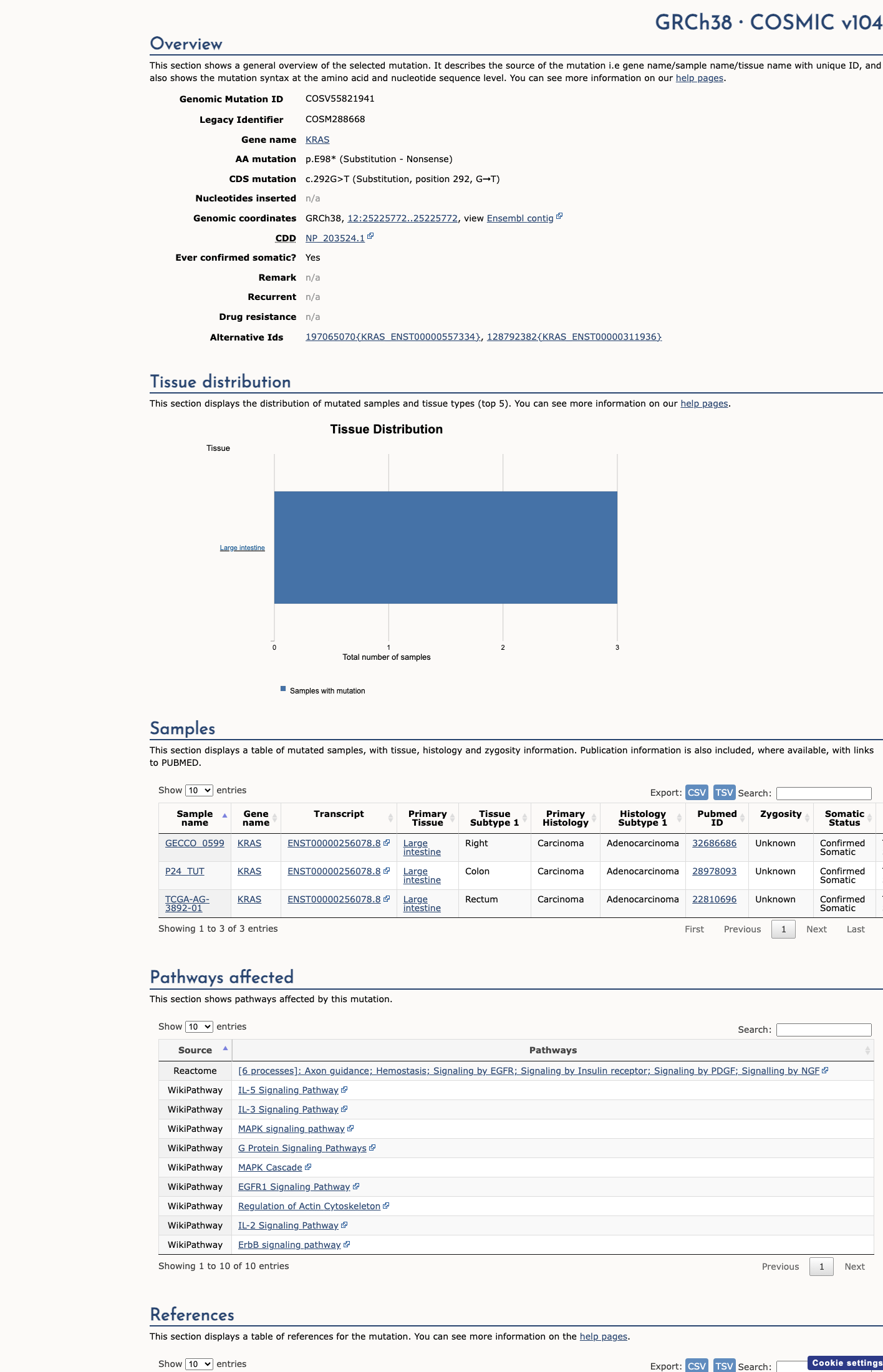Sort Samples table by Pubmed ID
Image resolution: width=883 pixels, height=1372 pixels.
(717, 818)
